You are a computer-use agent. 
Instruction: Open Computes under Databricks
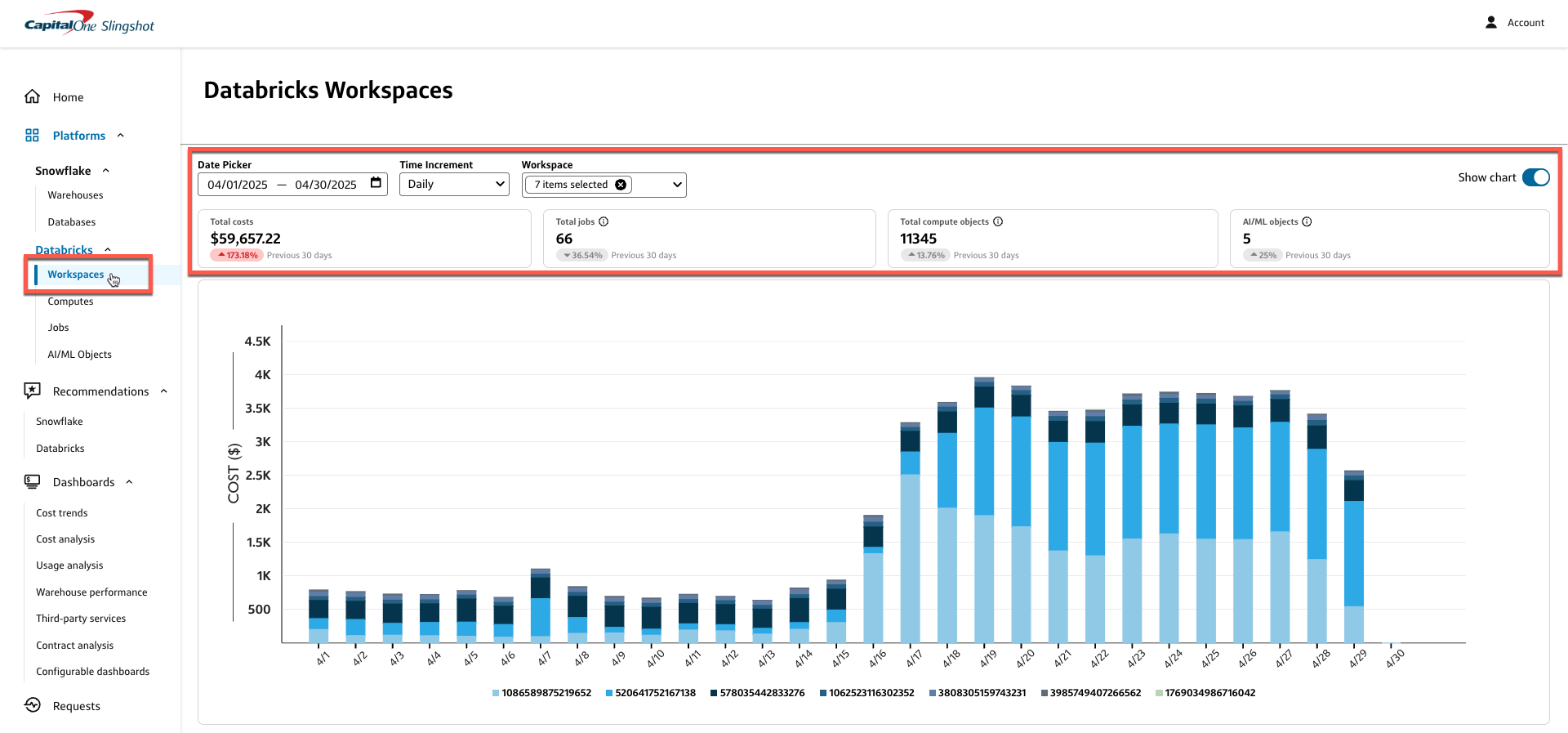tap(70, 302)
